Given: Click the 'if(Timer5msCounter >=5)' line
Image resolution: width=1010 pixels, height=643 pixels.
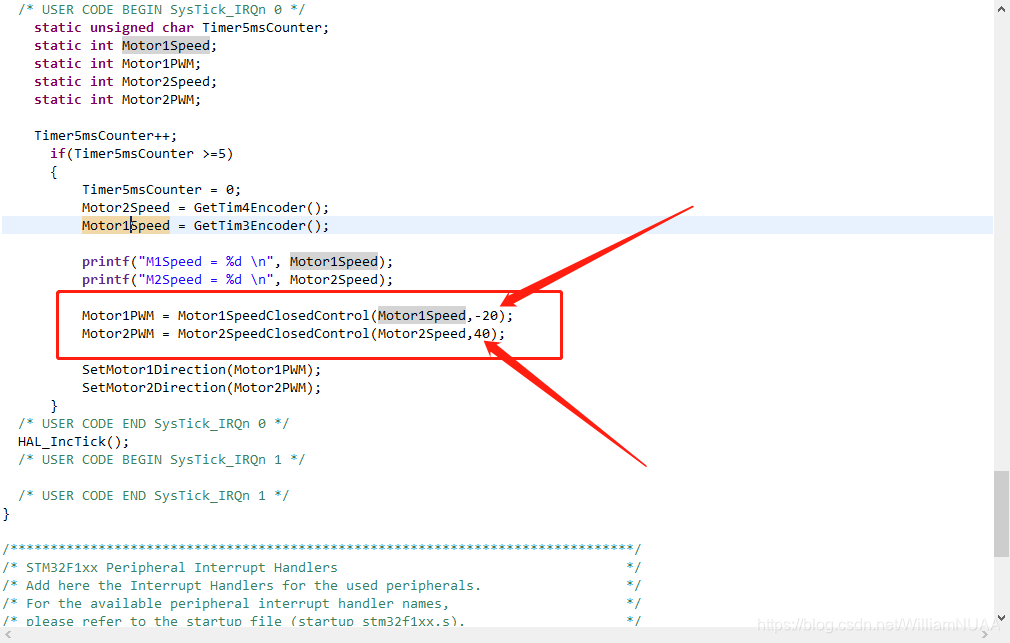Looking at the screenshot, I should 142,154.
